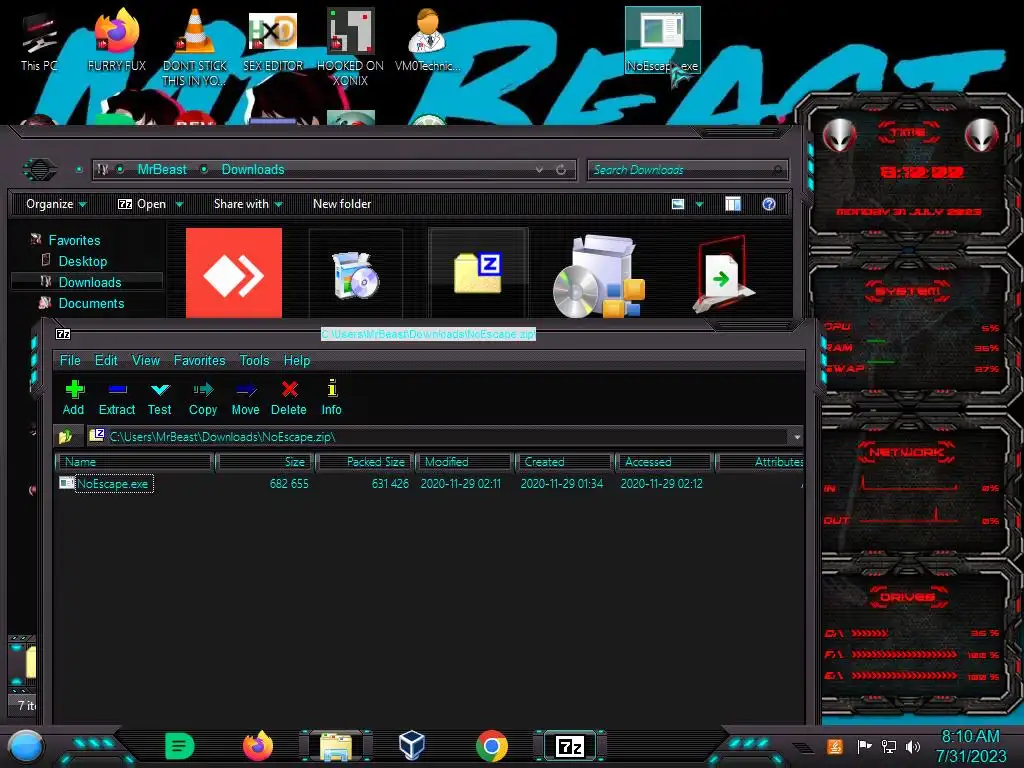Sort by Modified column header

click(465, 462)
